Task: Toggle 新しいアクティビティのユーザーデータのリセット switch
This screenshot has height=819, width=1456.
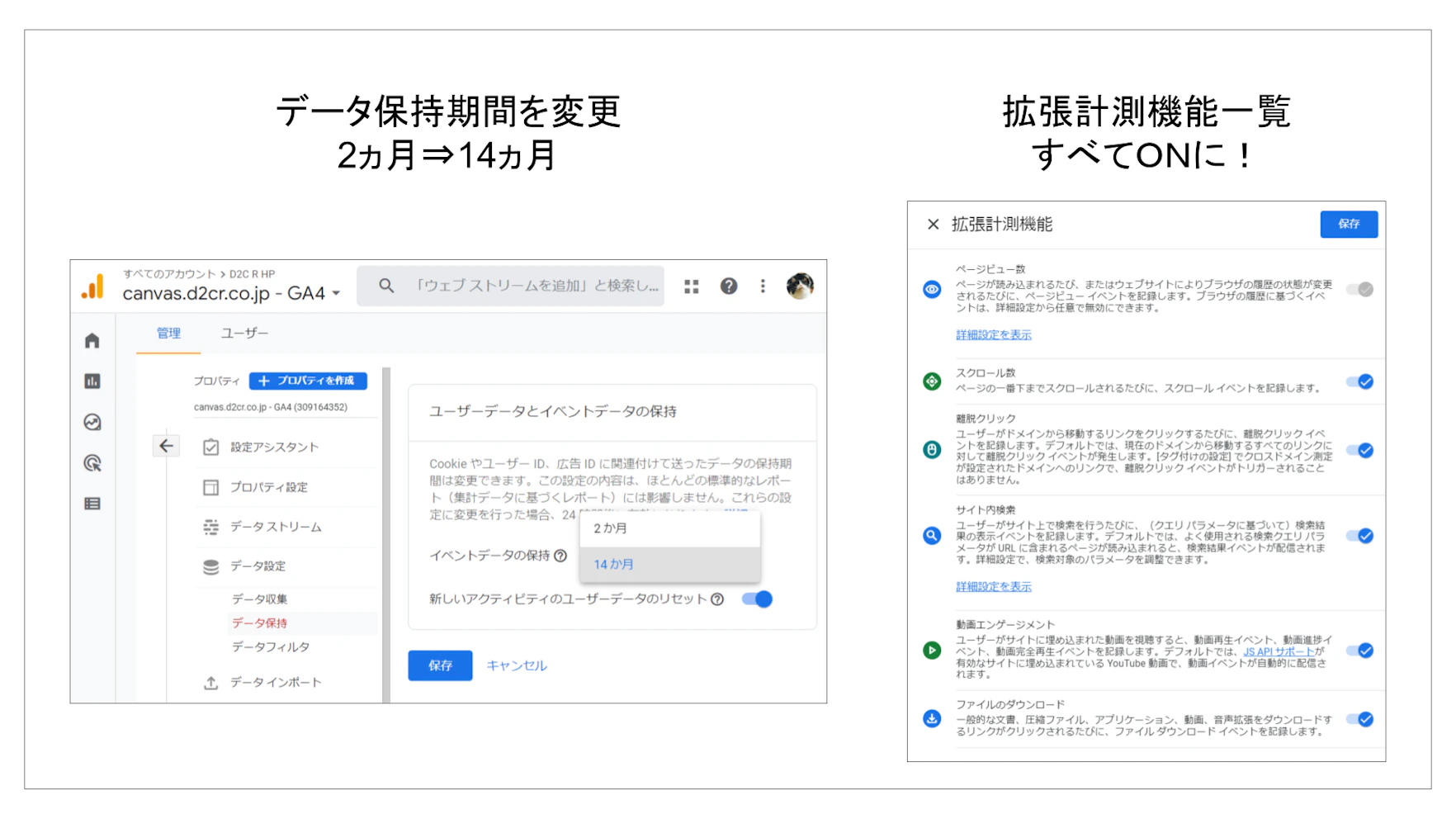Action: 757,599
